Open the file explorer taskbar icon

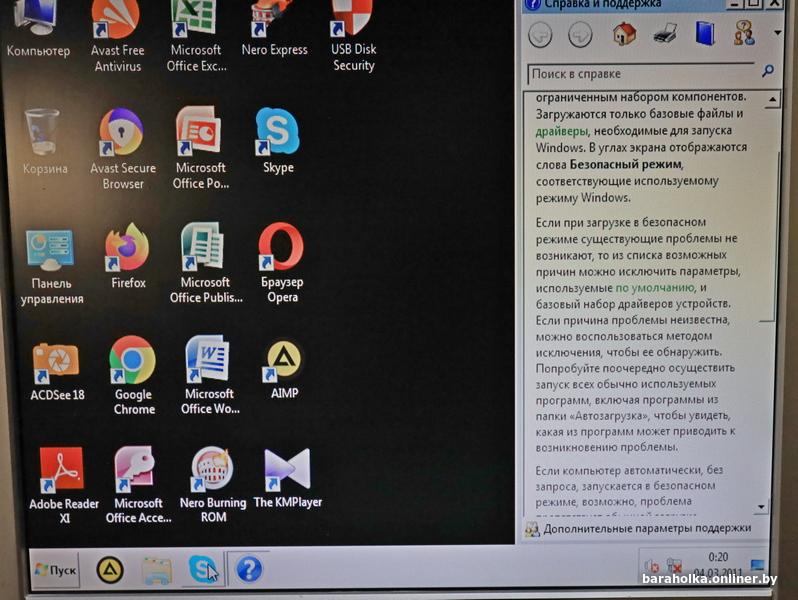tap(157, 570)
